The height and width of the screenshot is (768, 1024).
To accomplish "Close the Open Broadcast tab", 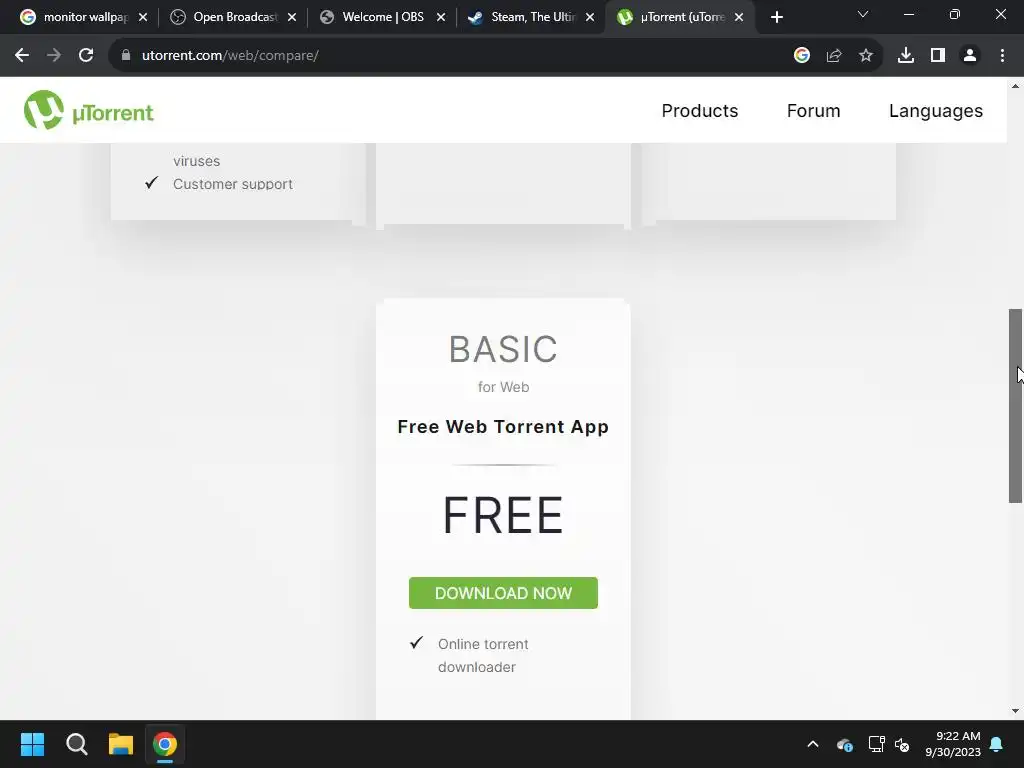I will click(x=292, y=18).
